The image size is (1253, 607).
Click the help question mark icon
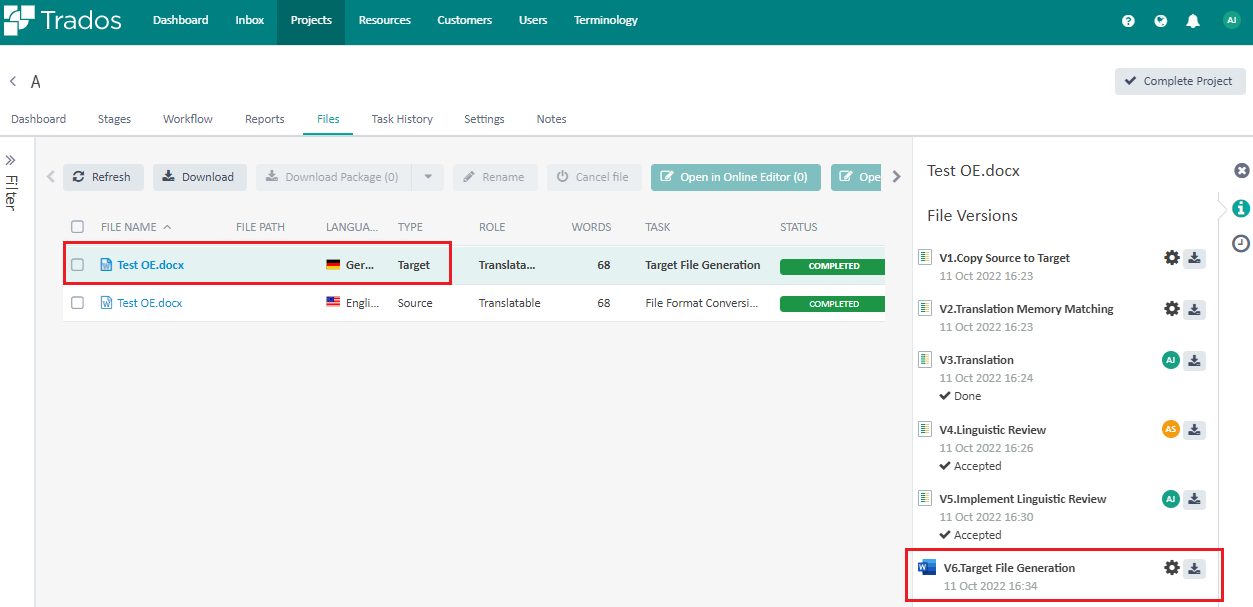click(1128, 21)
